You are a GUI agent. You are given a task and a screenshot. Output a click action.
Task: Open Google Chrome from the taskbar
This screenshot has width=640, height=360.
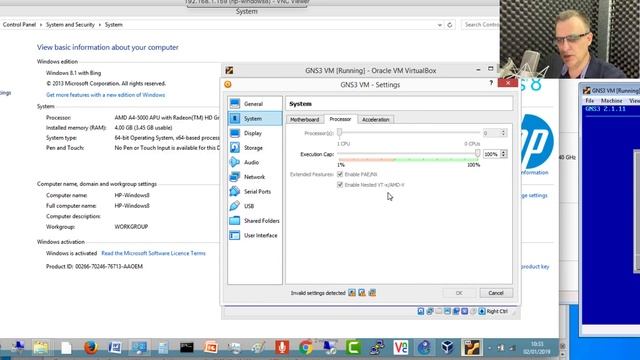pyautogui.click(x=305, y=347)
